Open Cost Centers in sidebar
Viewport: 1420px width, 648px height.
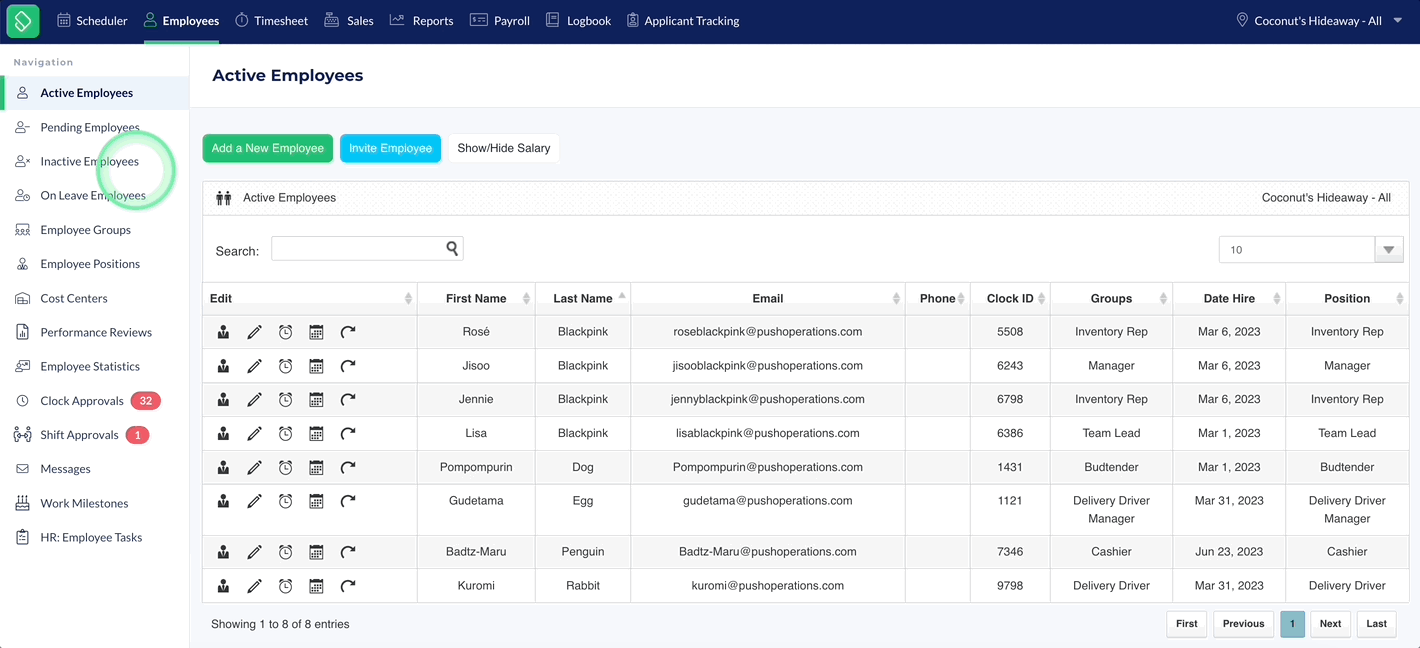(74, 298)
